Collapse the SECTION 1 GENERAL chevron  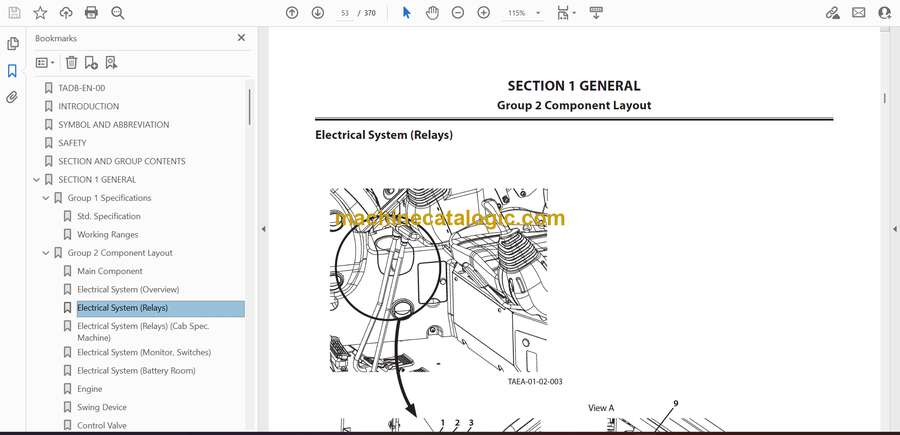[x=37, y=180]
